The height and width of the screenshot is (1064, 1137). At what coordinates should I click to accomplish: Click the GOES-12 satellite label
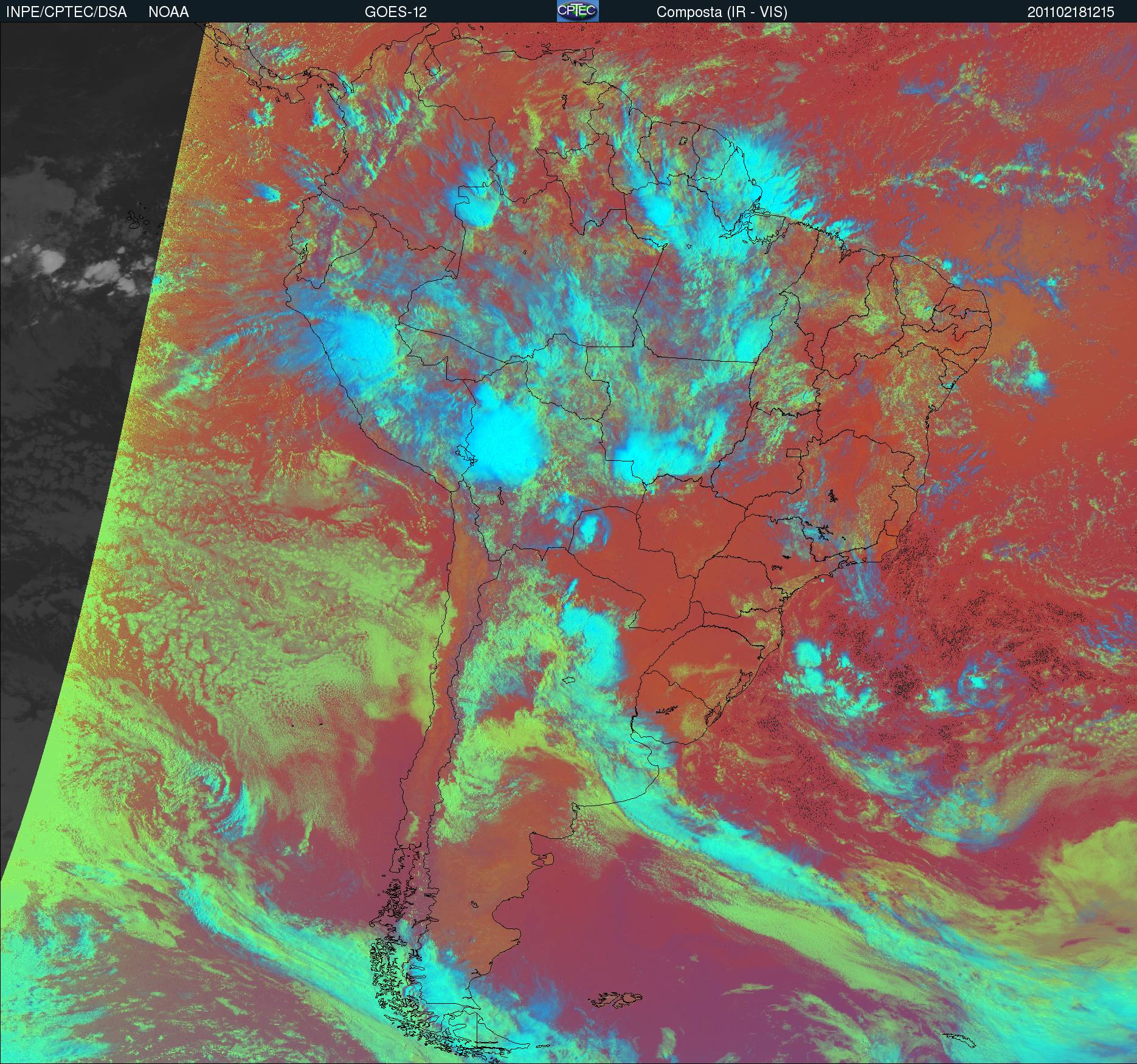tap(395, 12)
